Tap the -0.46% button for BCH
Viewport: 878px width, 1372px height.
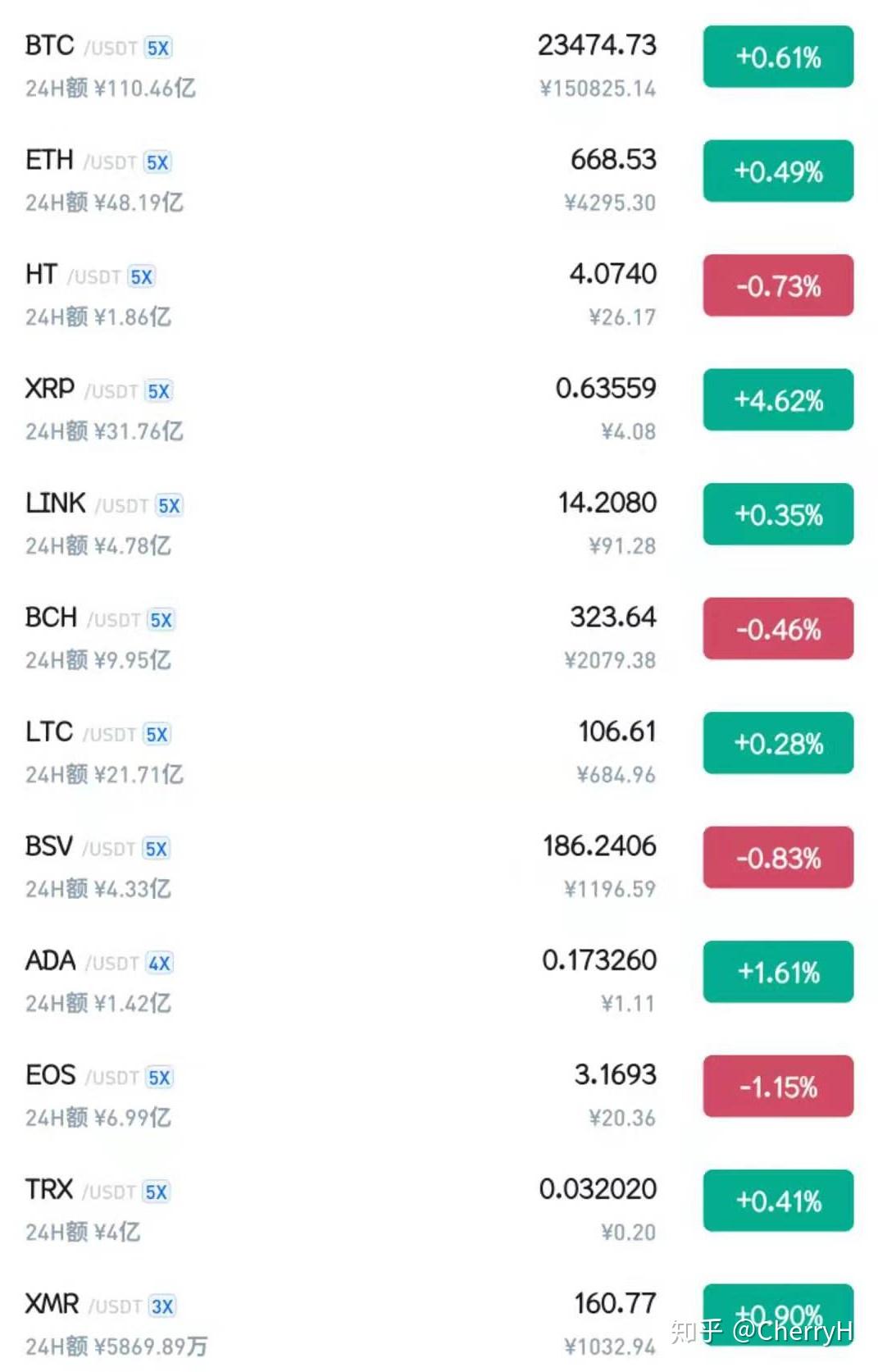pyautogui.click(x=778, y=628)
